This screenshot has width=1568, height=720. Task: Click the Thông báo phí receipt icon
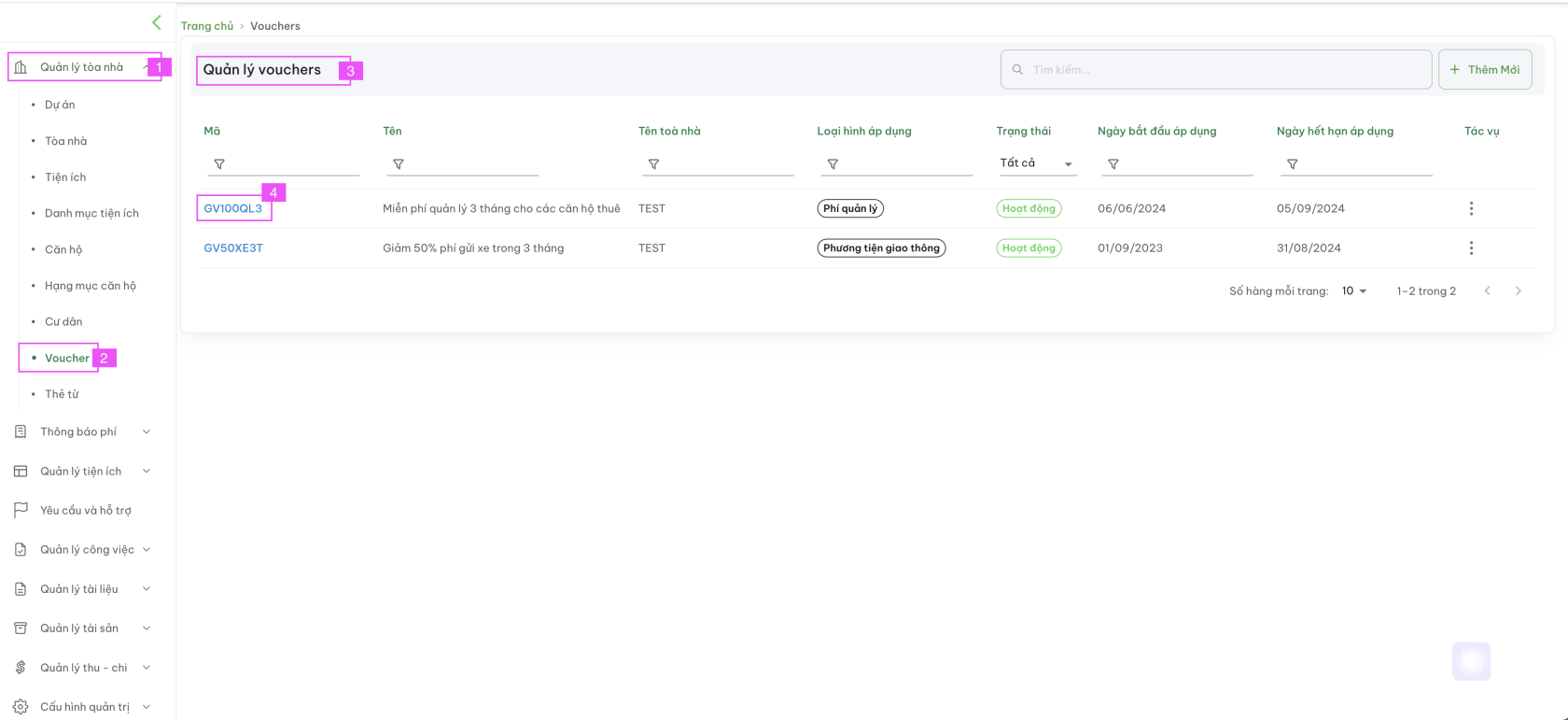pos(21,431)
